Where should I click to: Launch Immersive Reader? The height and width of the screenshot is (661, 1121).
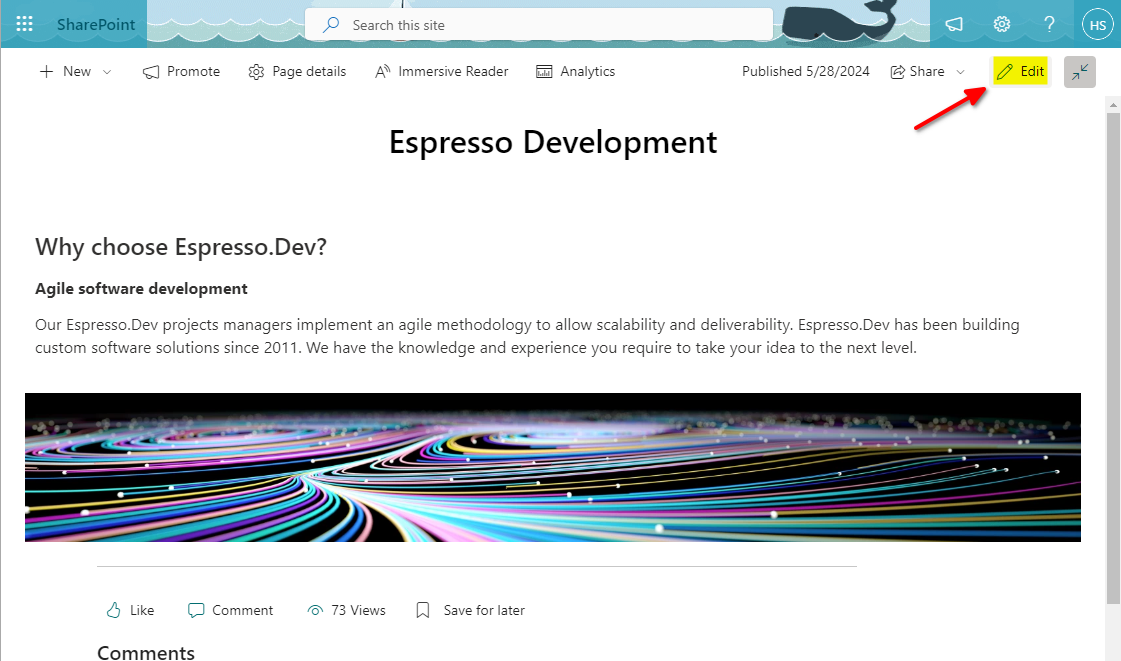tap(441, 72)
